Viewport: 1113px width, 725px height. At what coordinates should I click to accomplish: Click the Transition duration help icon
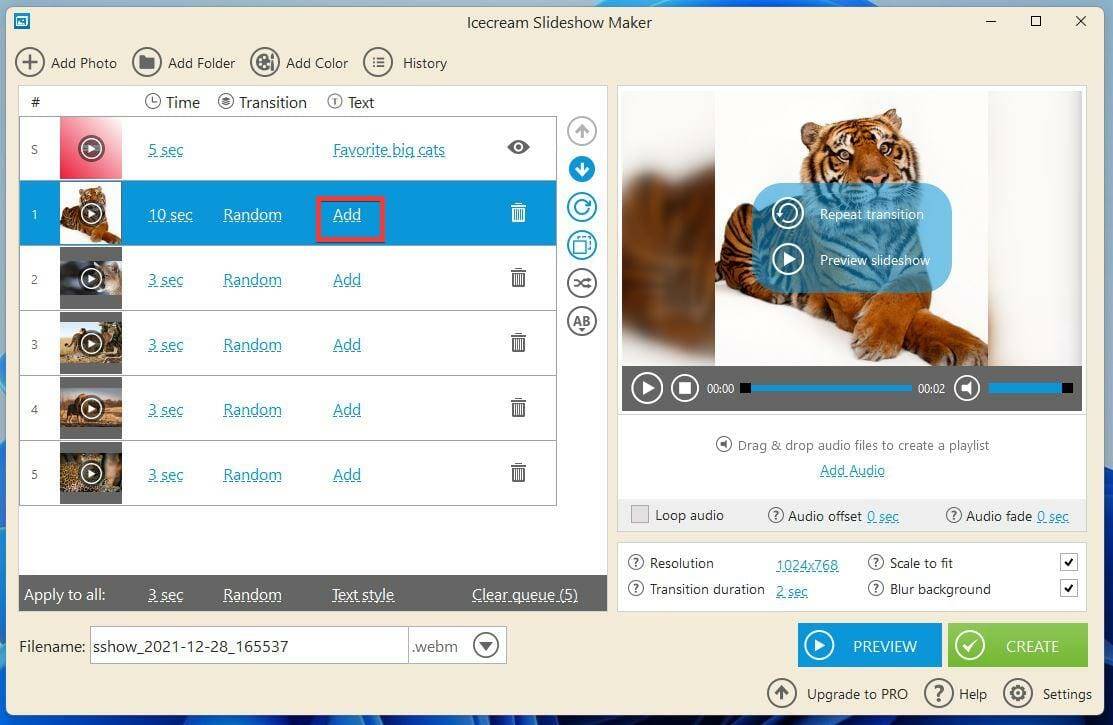tap(636, 589)
